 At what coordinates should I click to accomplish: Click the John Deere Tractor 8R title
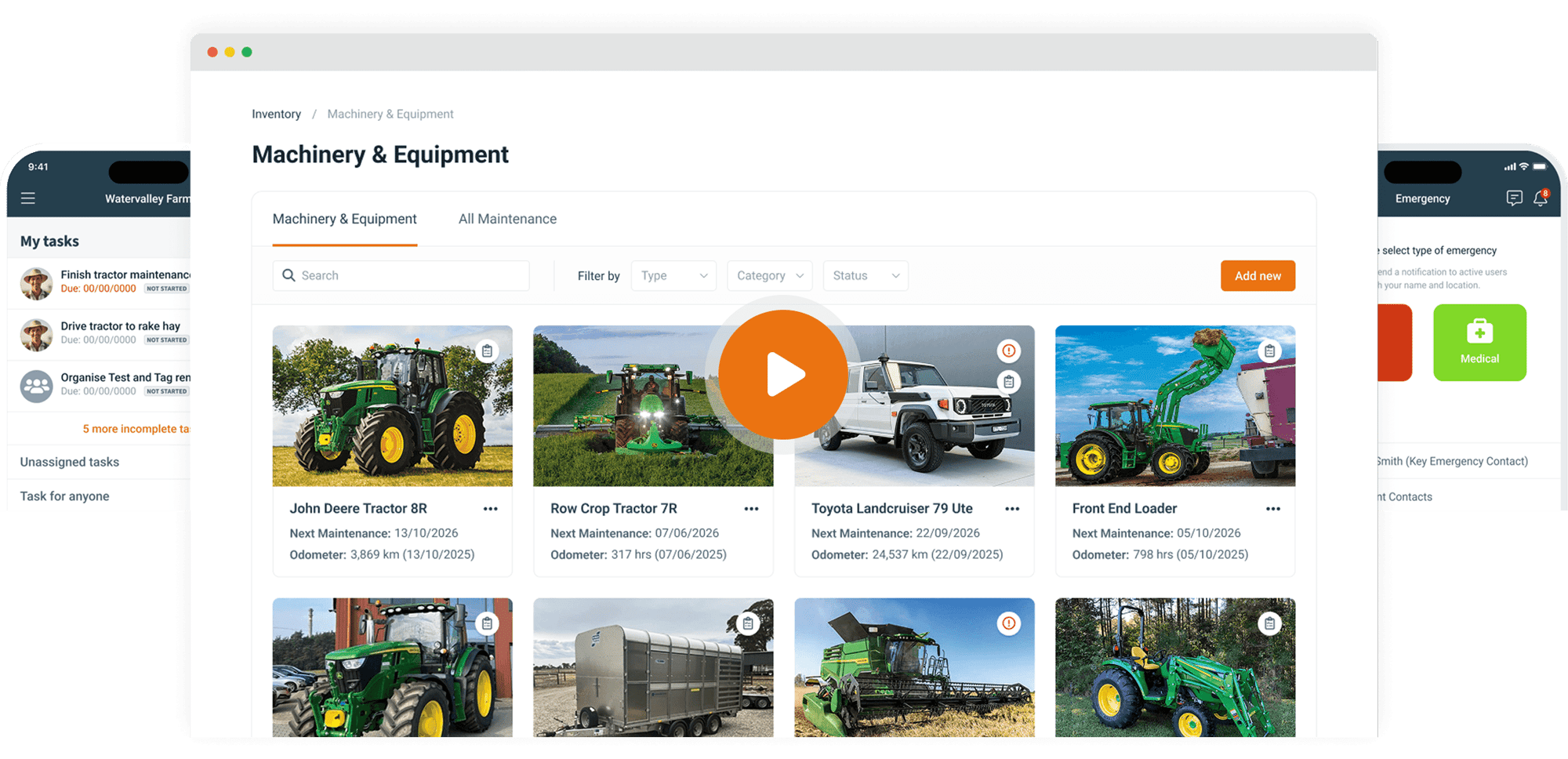358,509
